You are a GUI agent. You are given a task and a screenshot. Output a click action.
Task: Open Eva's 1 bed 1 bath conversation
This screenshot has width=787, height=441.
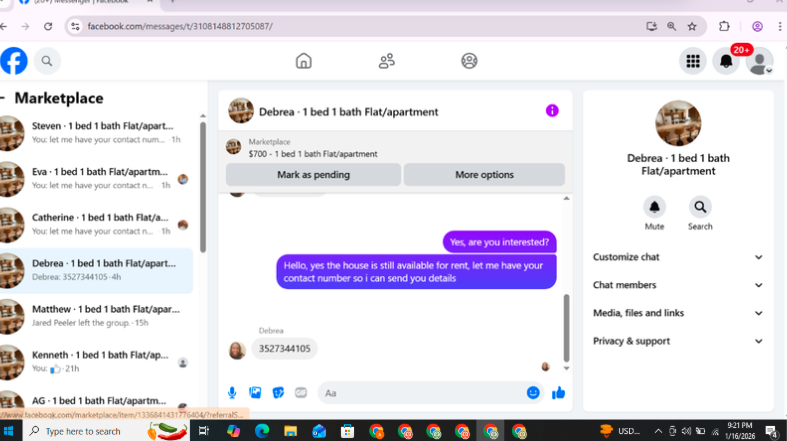pyautogui.click(x=96, y=179)
